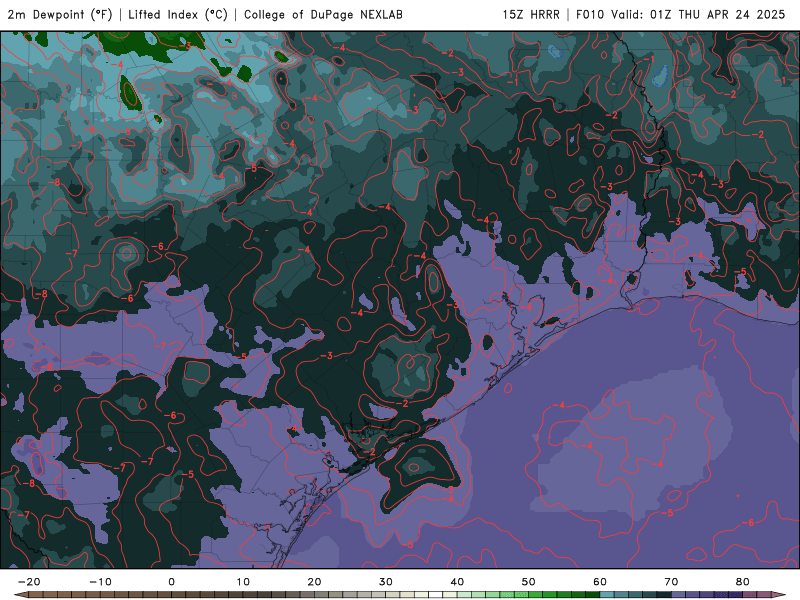Click the 70 tick label on colorbar
Viewport: 800px width, 600px height.
click(x=671, y=582)
